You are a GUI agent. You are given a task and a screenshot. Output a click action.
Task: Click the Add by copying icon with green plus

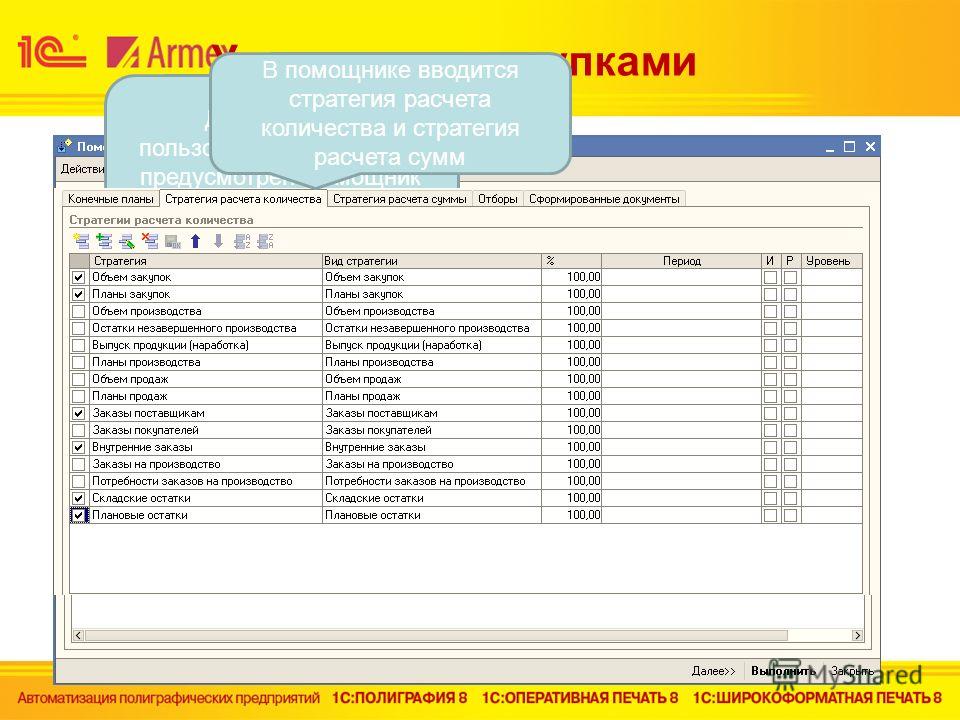pyautogui.click(x=104, y=241)
